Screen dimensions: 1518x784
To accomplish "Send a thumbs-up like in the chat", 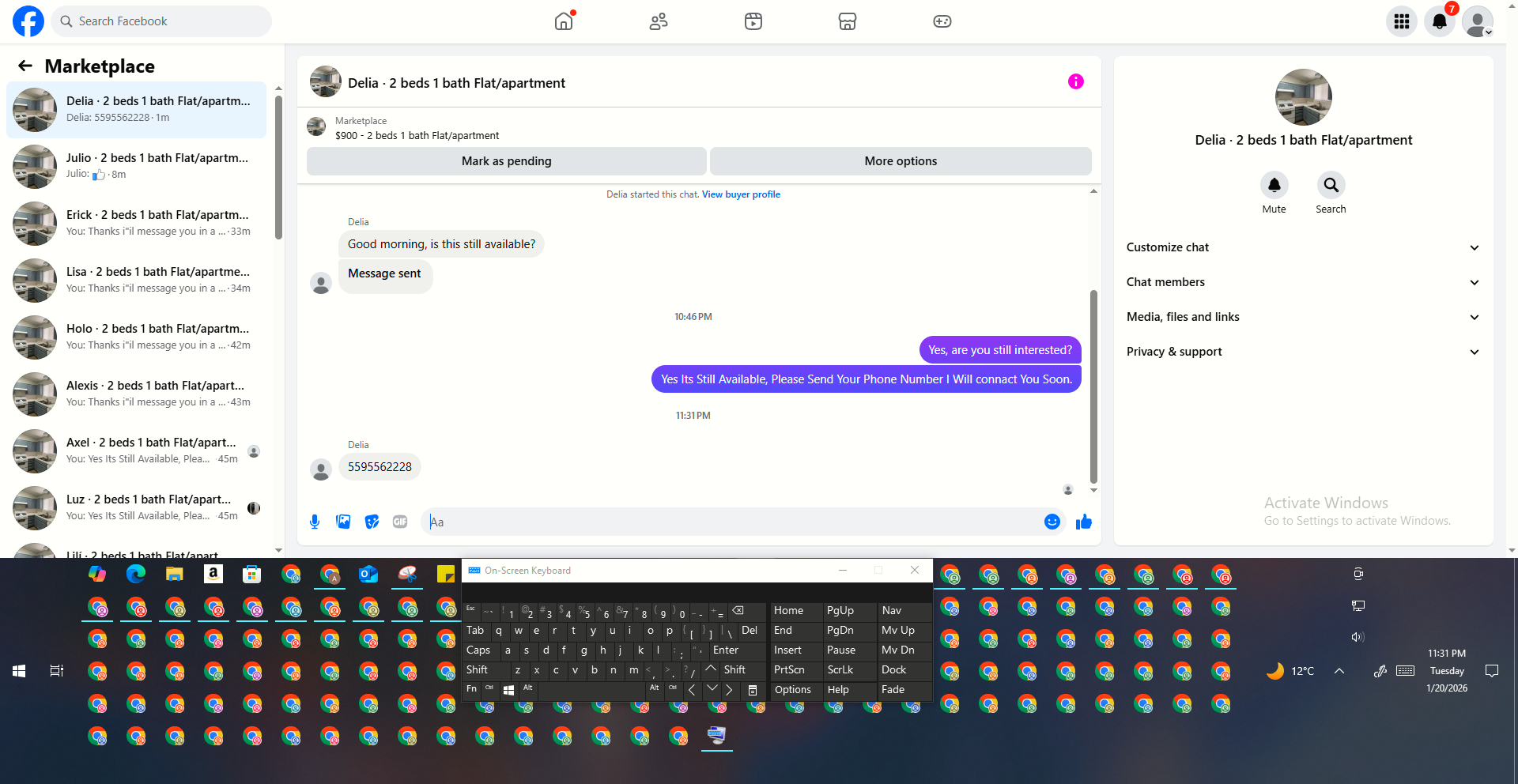I will 1084,522.
